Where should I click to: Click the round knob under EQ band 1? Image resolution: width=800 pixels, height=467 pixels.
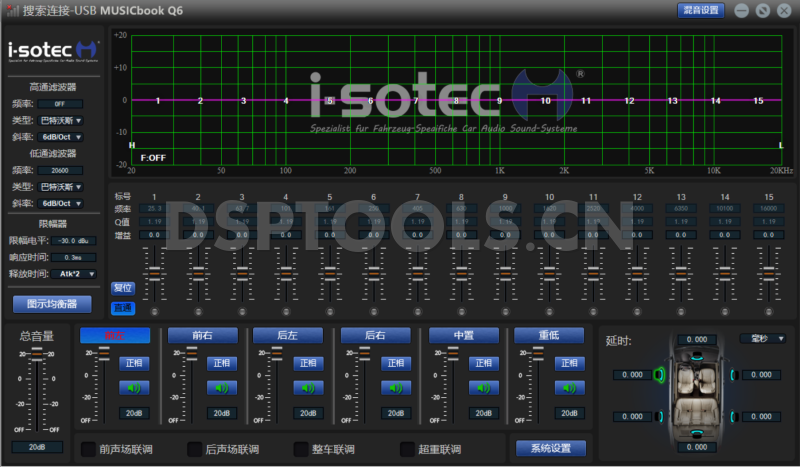point(155,311)
